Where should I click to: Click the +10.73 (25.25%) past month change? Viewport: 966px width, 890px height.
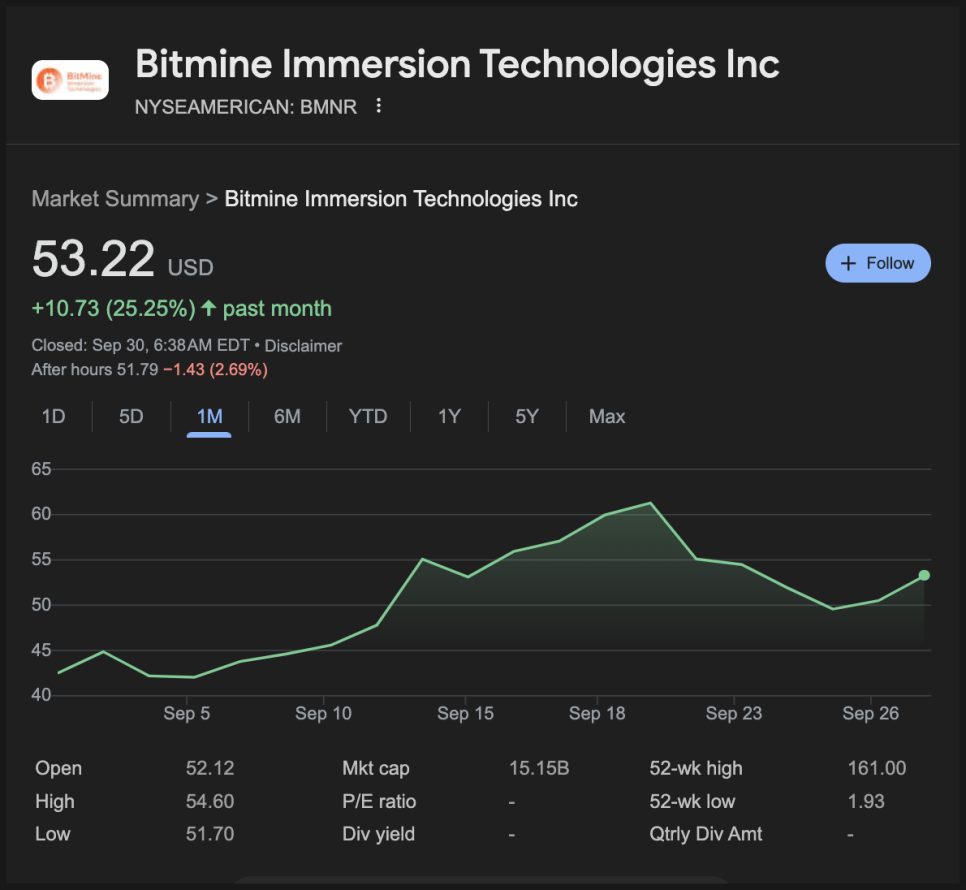coord(182,309)
